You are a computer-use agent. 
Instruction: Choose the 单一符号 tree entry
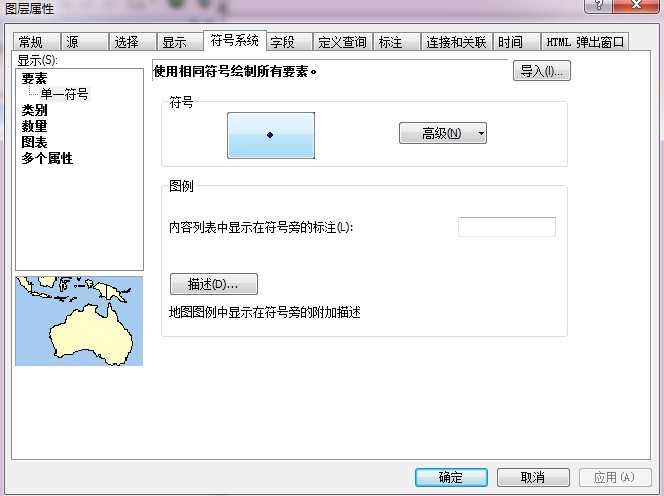64,94
